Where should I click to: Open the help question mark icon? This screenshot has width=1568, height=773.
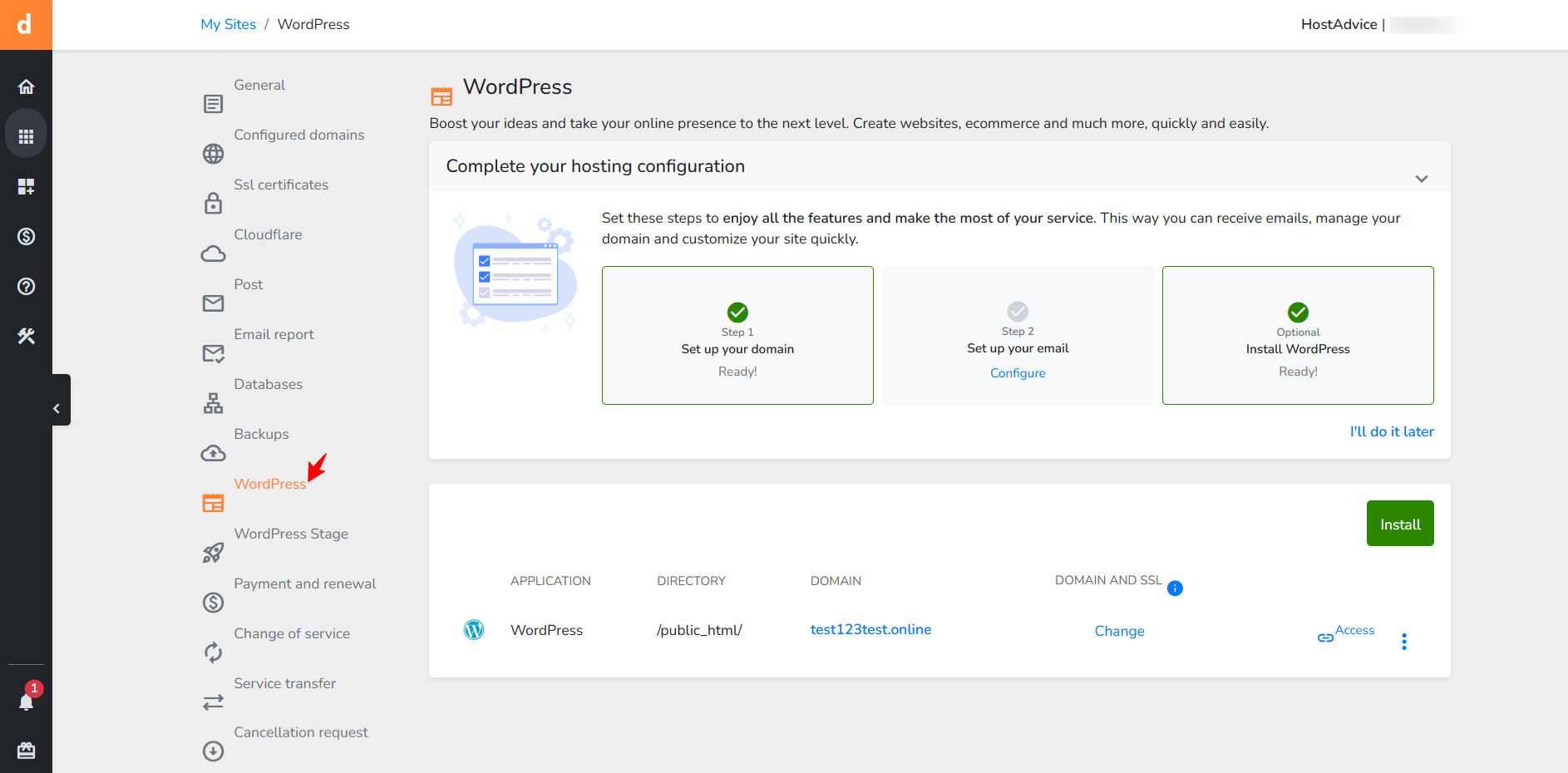[x=26, y=286]
